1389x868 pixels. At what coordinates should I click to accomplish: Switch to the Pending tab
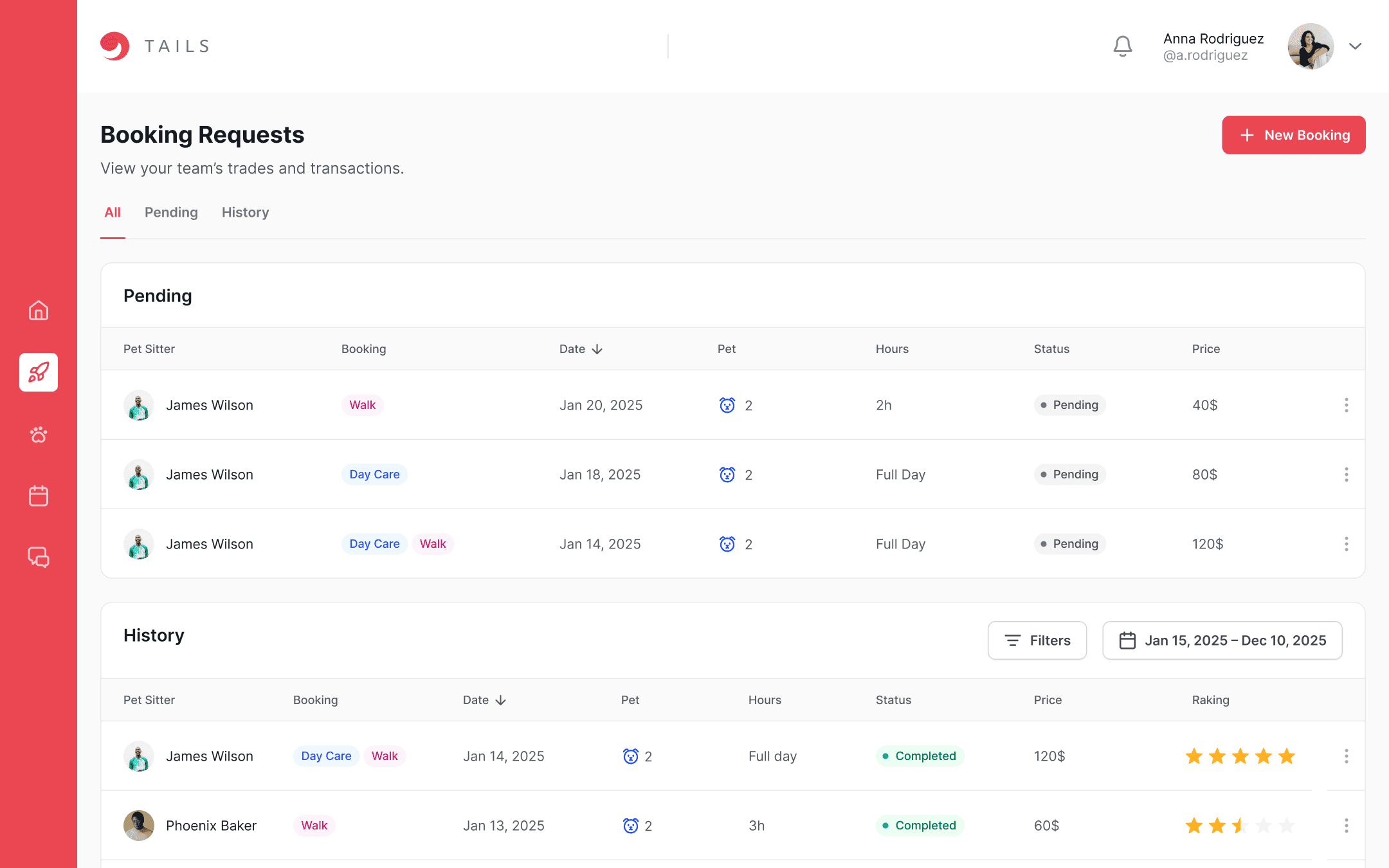[171, 212]
